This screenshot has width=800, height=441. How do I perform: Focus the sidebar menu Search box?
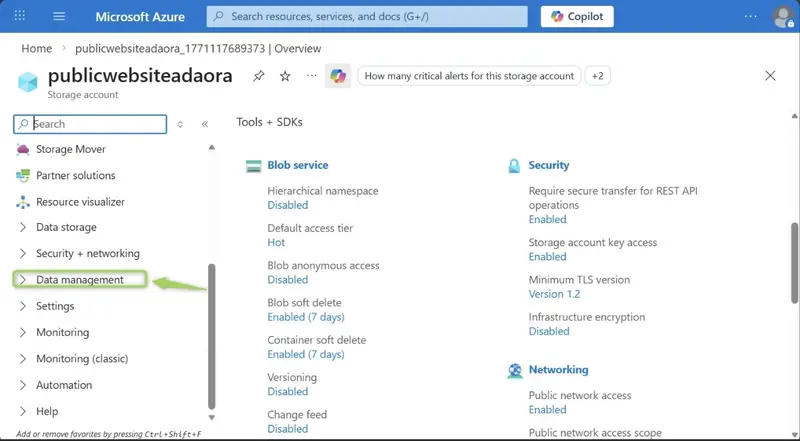point(90,124)
